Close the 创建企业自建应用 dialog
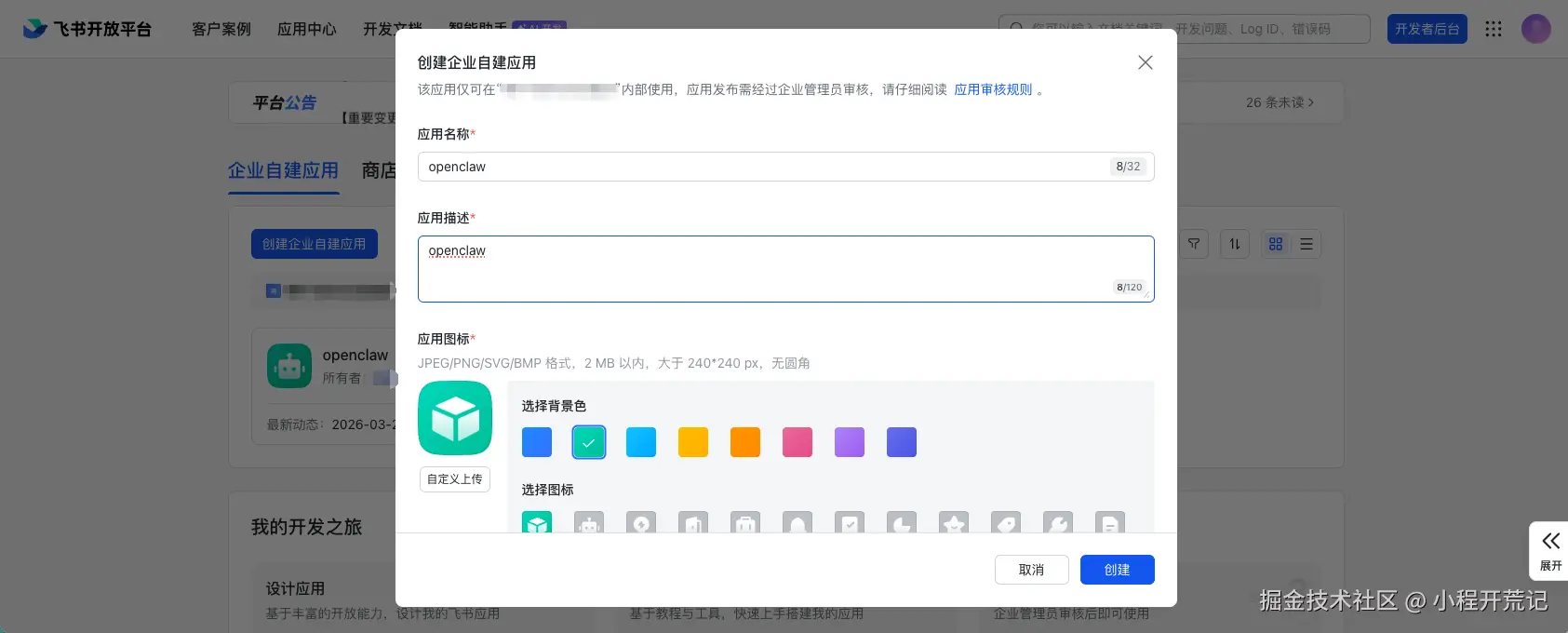 (1146, 62)
